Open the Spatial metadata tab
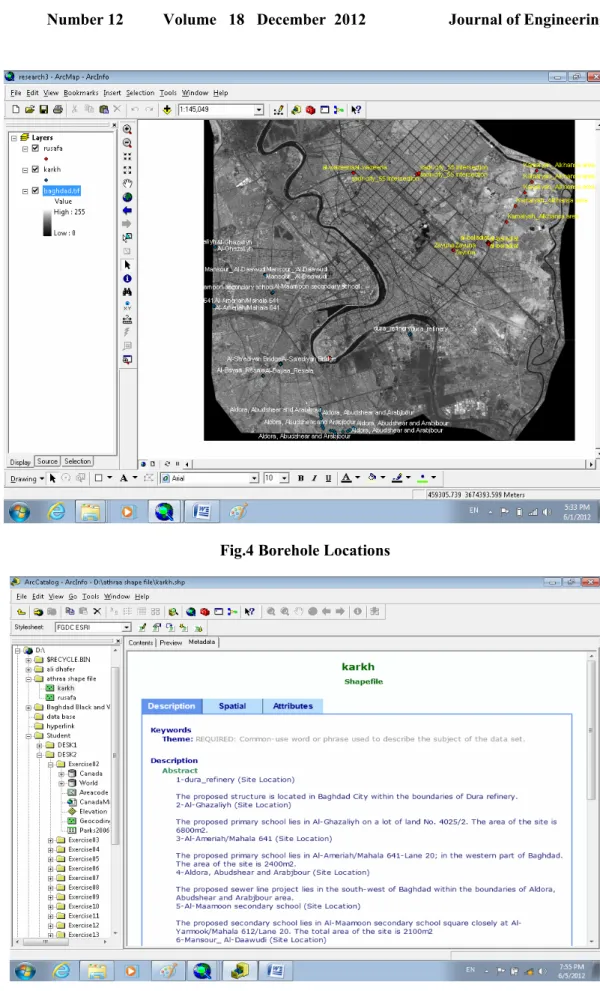This screenshot has width=600, height=991. (232, 706)
